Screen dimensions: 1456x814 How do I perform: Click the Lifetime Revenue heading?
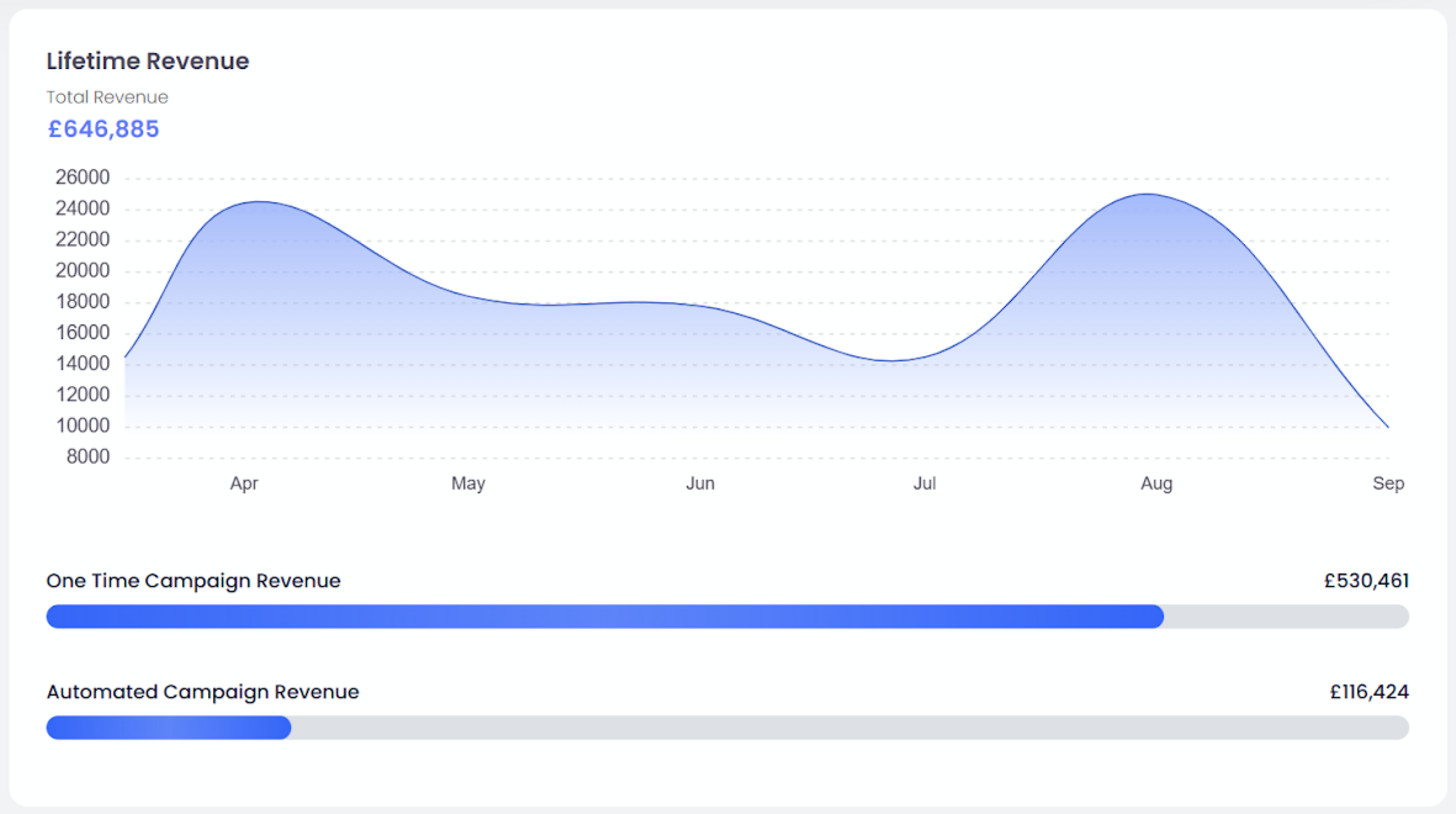point(148,61)
